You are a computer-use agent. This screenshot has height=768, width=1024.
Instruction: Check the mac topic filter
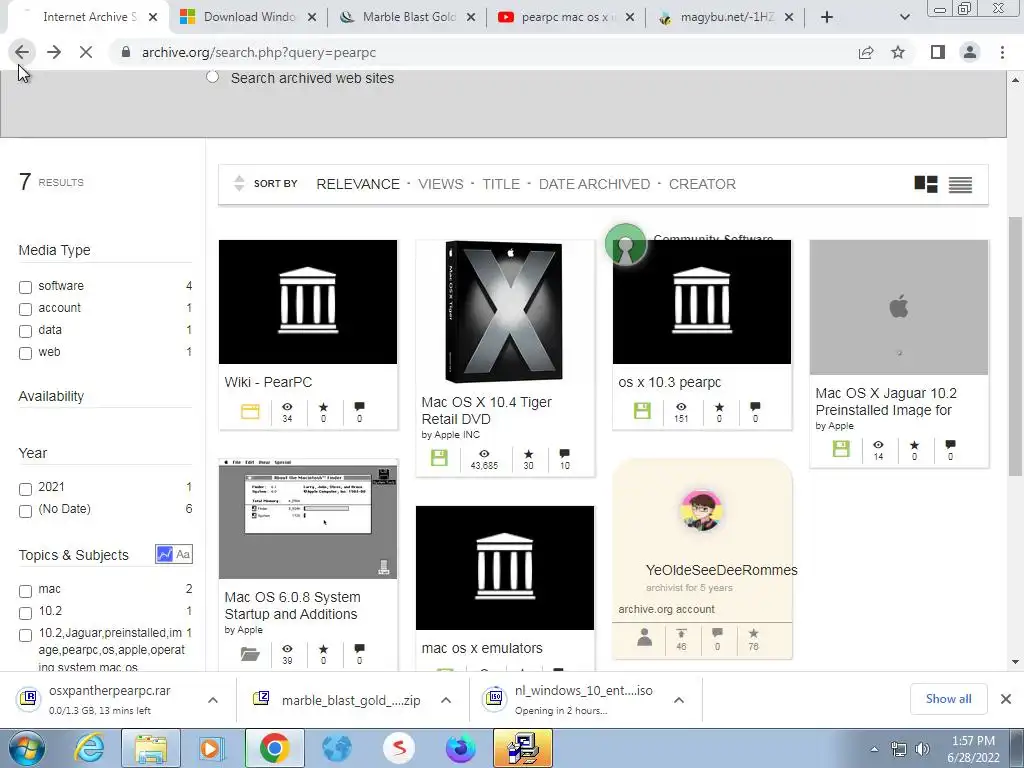[25, 590]
